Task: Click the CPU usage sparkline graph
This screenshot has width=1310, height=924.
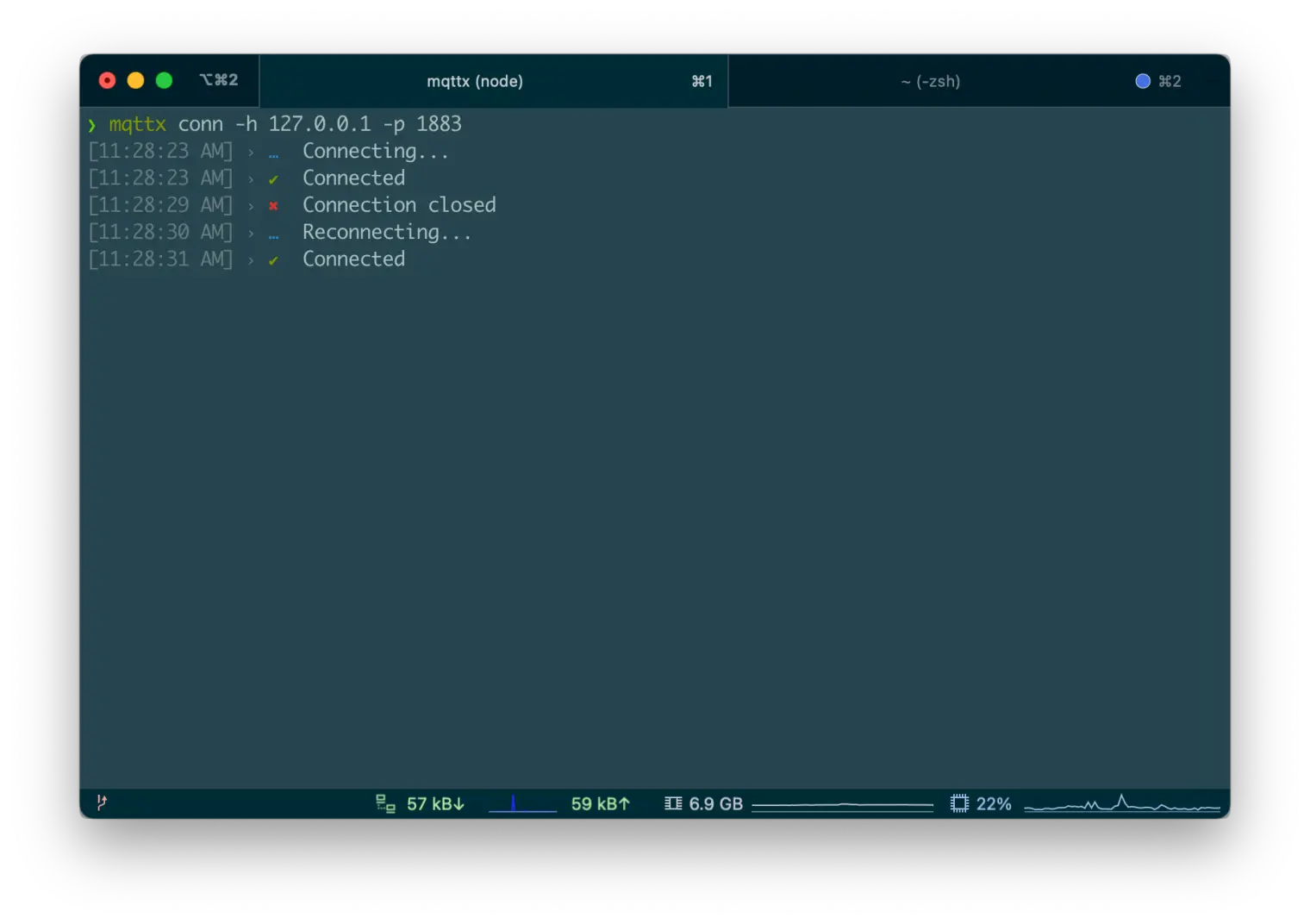Action: pos(1120,802)
